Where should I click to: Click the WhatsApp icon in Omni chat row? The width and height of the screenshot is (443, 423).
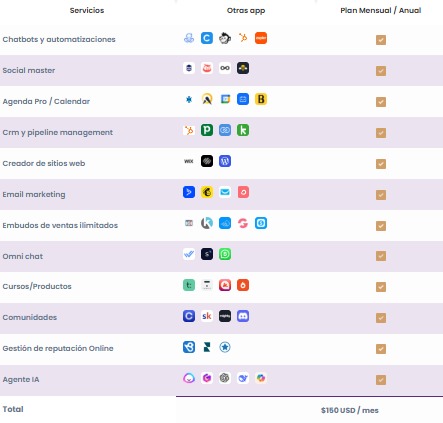[x=225, y=254]
